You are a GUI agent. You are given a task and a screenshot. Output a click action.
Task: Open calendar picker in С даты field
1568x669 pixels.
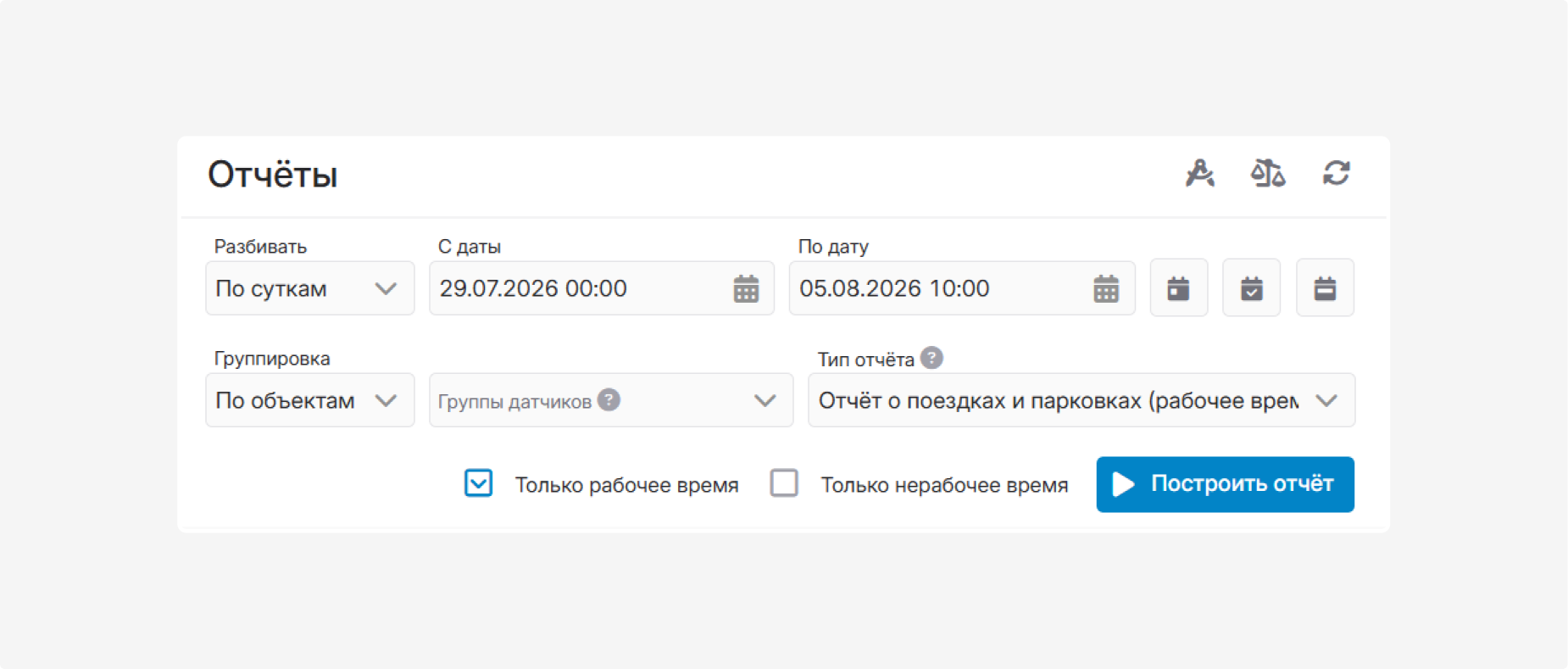coord(746,288)
